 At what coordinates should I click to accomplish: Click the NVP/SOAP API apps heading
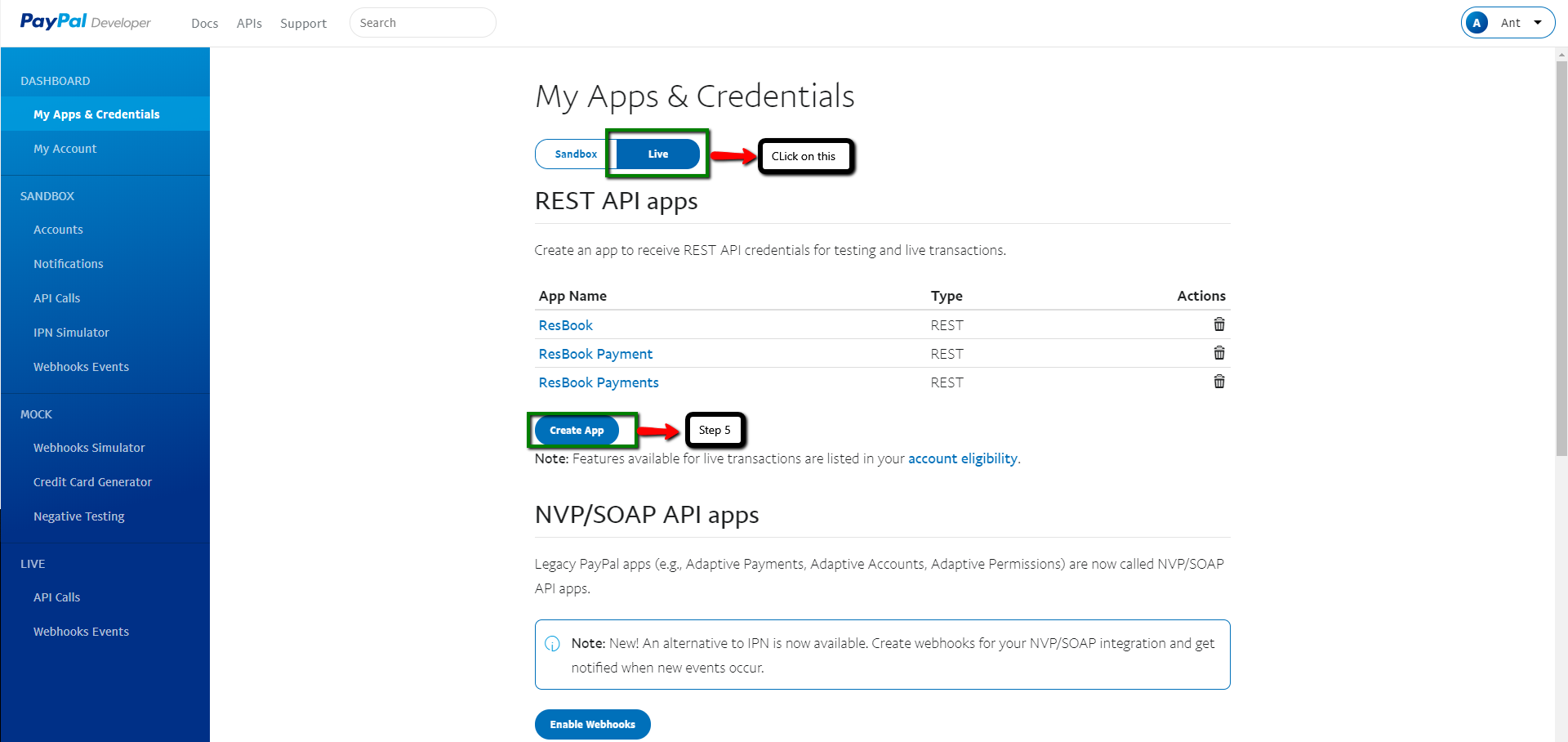tap(647, 515)
